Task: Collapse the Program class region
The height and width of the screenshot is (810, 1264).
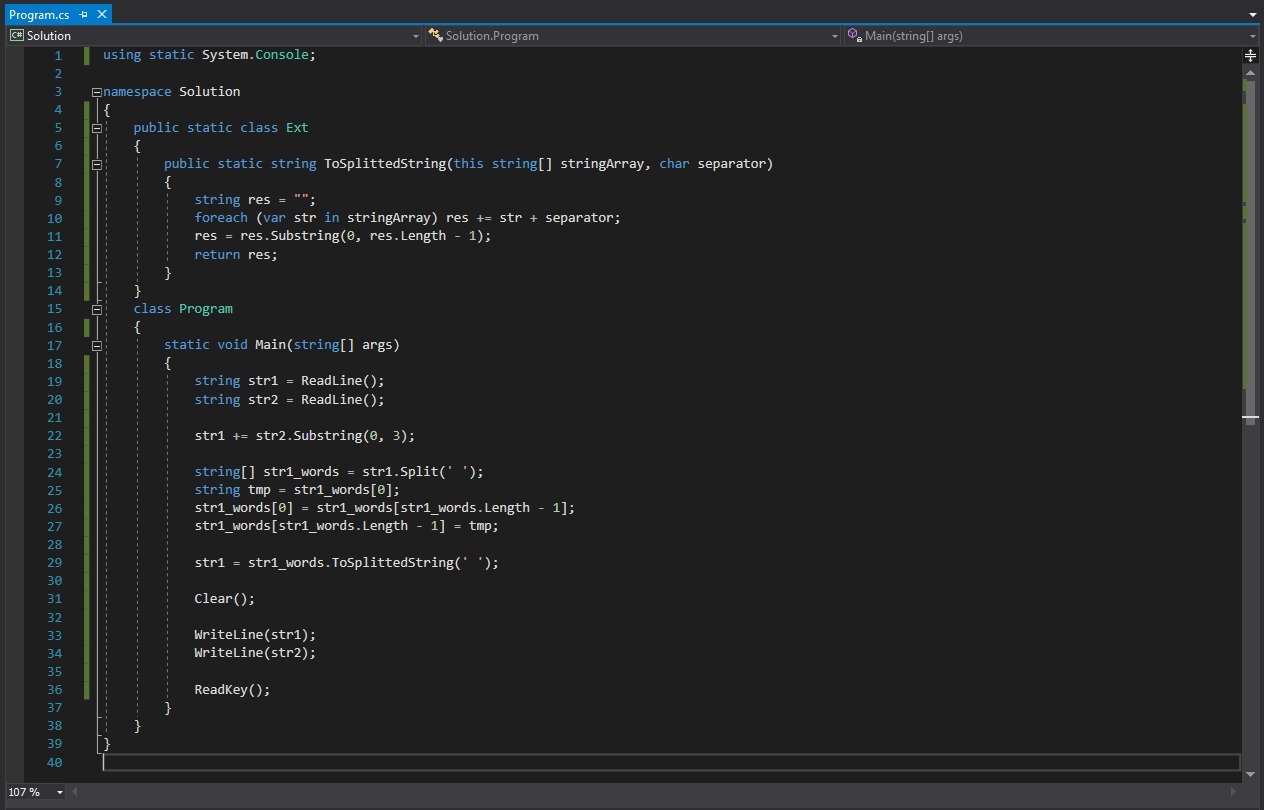Action: click(x=97, y=309)
